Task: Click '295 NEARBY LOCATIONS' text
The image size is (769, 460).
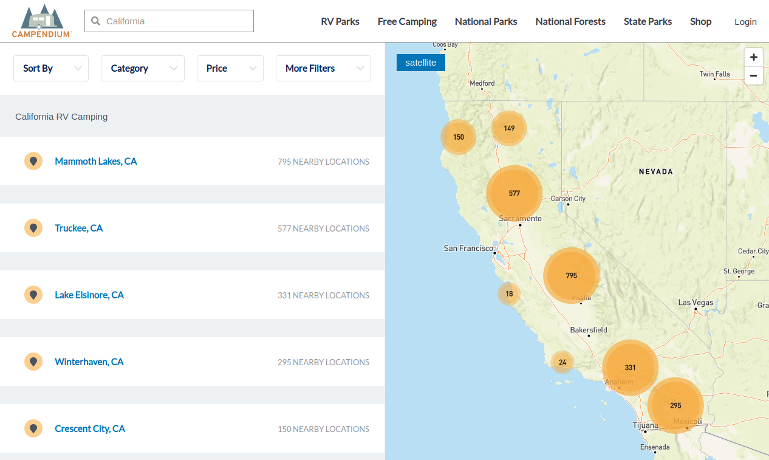Action: click(x=323, y=362)
